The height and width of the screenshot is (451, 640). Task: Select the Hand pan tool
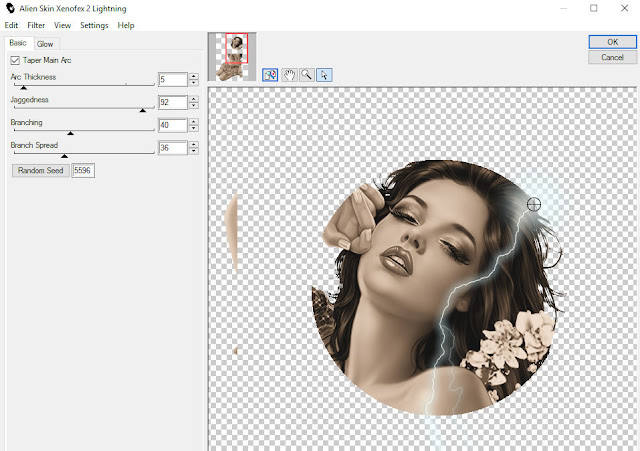[289, 75]
